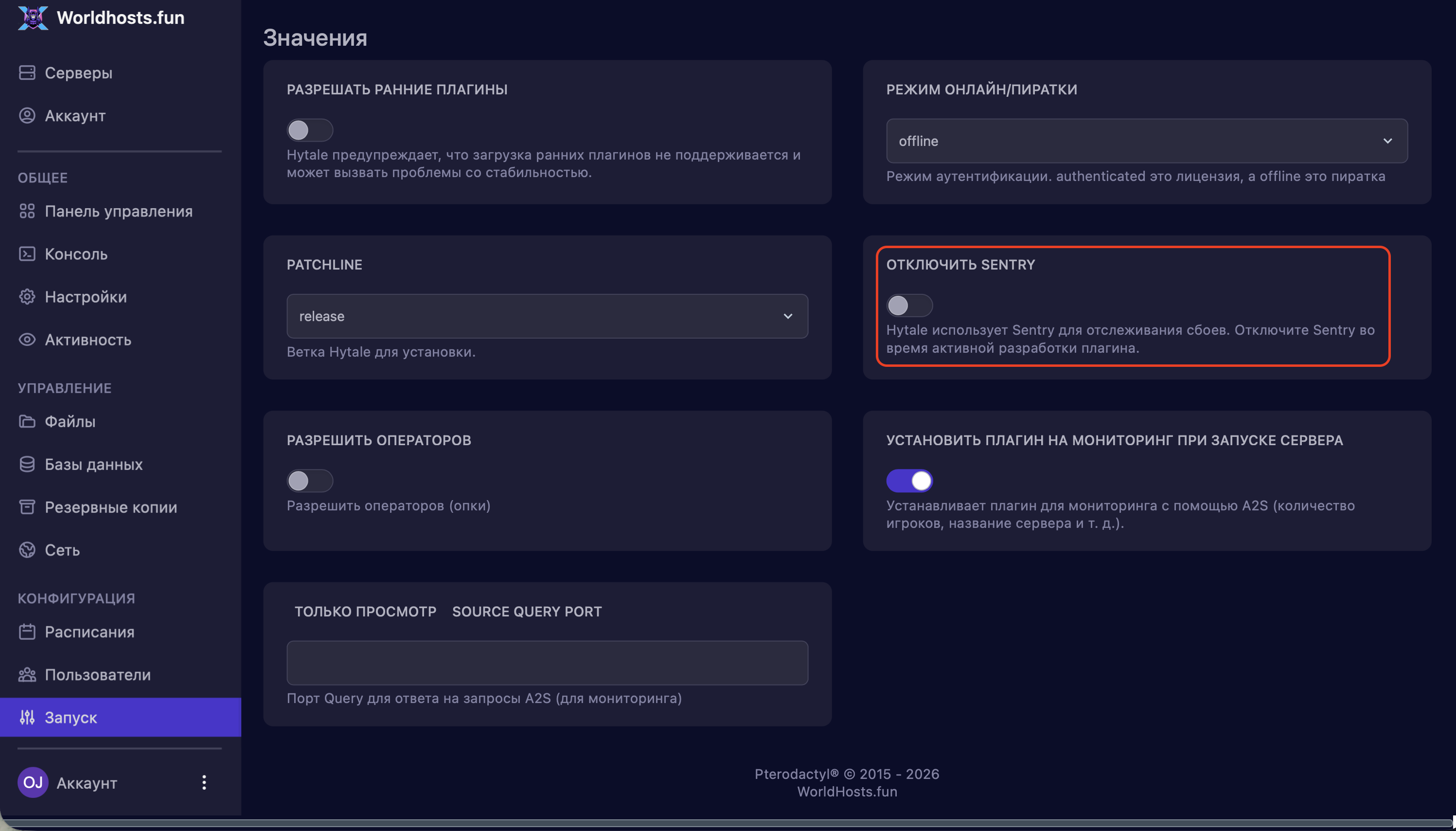Viewport: 1456px width, 831px height.
Task: Click the Source Query Port input field
Action: [x=546, y=663]
